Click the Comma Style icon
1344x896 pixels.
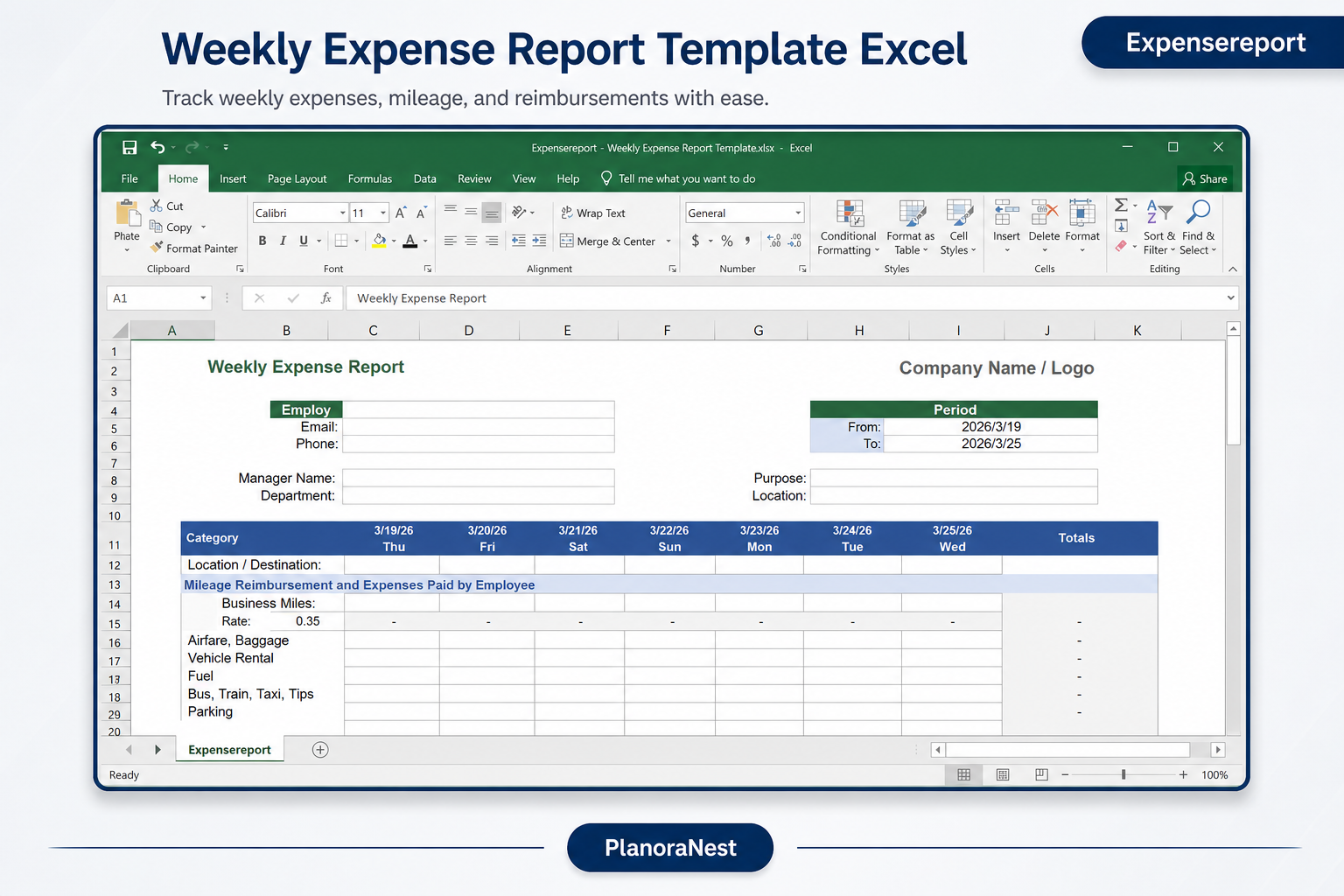[x=747, y=241]
